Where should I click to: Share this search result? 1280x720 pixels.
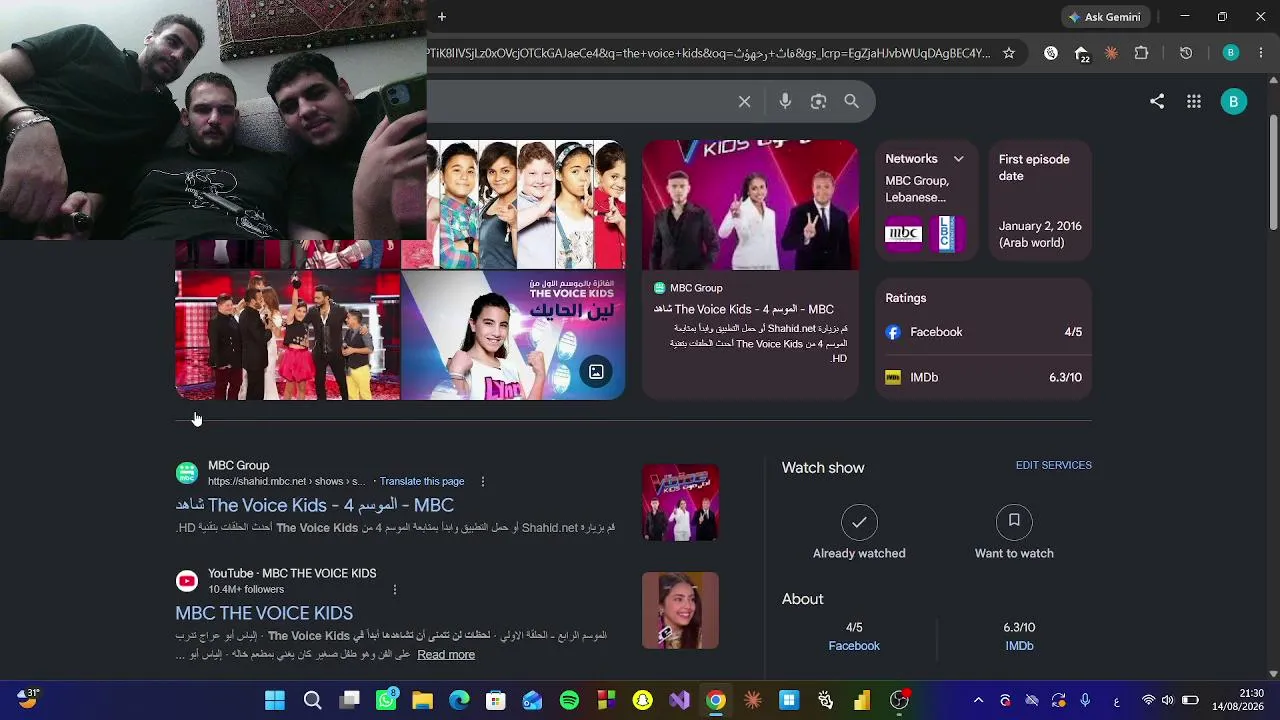[1157, 101]
